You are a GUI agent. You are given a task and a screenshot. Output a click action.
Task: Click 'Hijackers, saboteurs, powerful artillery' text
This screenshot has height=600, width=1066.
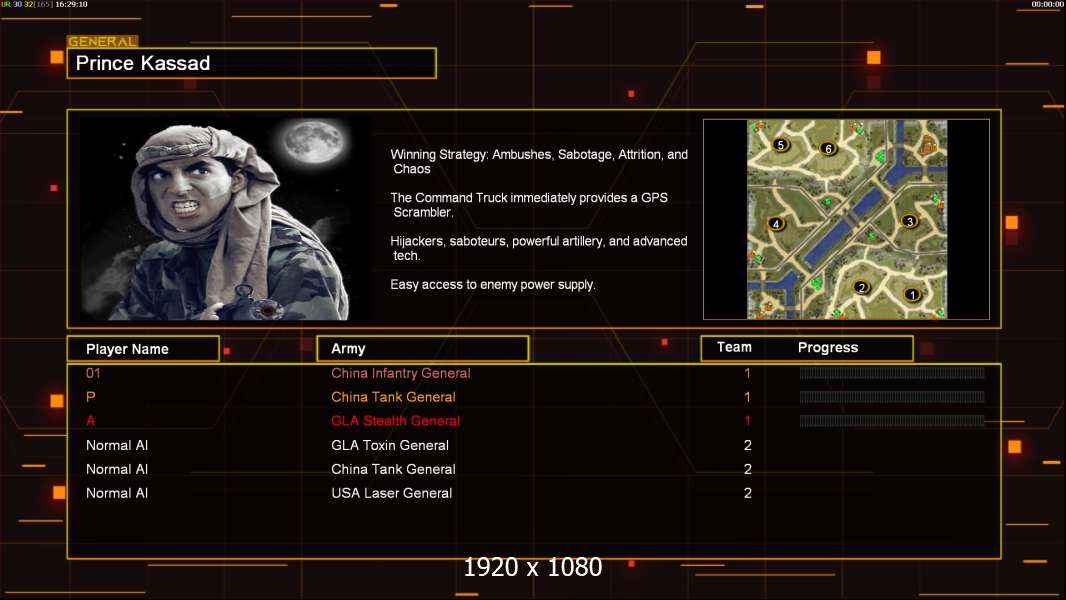[x=538, y=248]
